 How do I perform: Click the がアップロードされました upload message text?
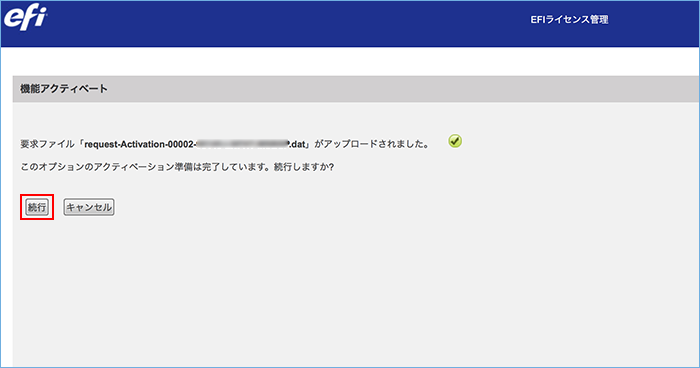pos(371,144)
